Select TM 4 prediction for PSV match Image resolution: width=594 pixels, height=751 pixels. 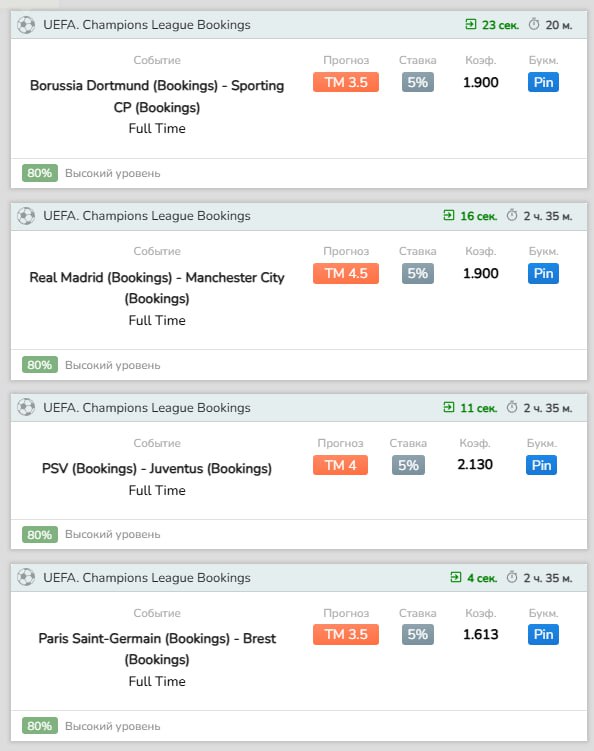click(340, 465)
